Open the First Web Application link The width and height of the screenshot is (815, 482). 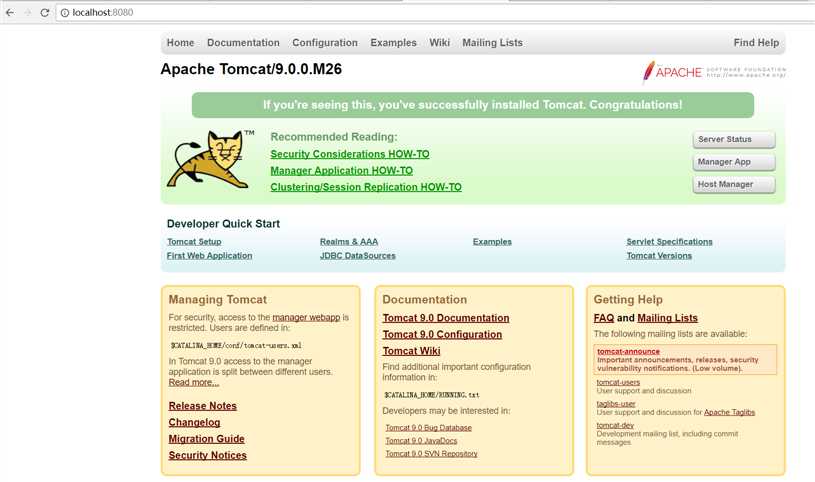tap(209, 256)
